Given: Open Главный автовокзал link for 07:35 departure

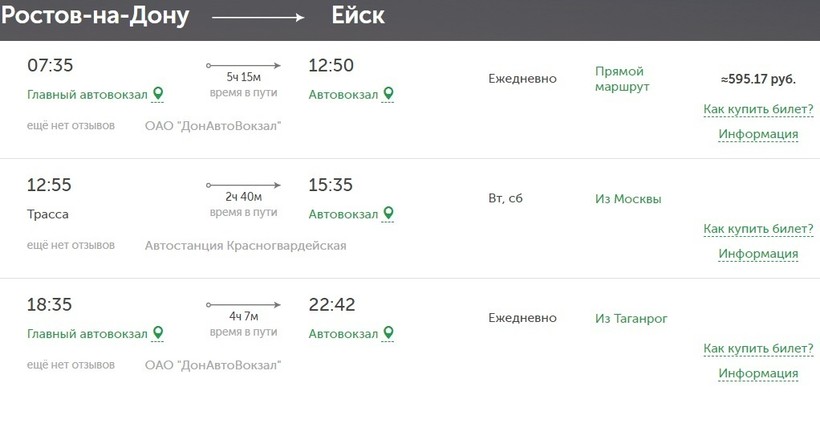Looking at the screenshot, I should (x=87, y=94).
